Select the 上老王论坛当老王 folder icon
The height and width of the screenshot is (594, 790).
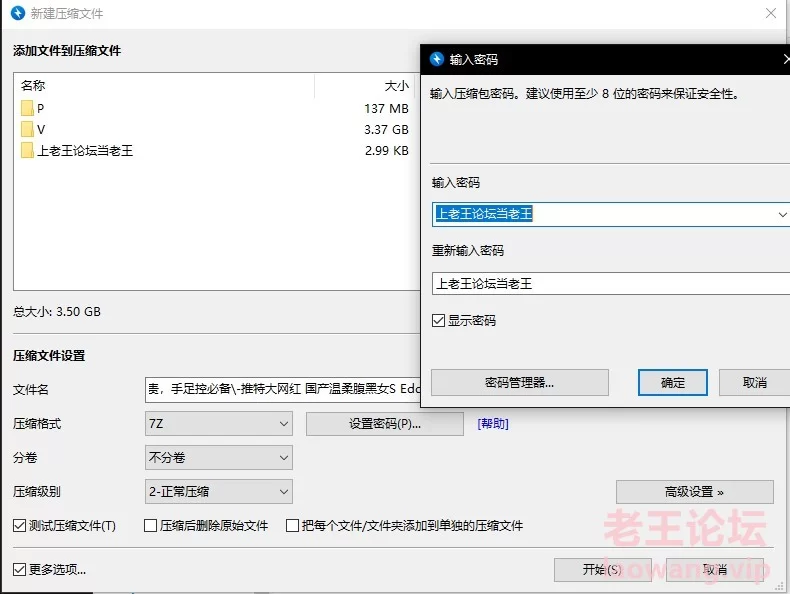[x=27, y=151]
